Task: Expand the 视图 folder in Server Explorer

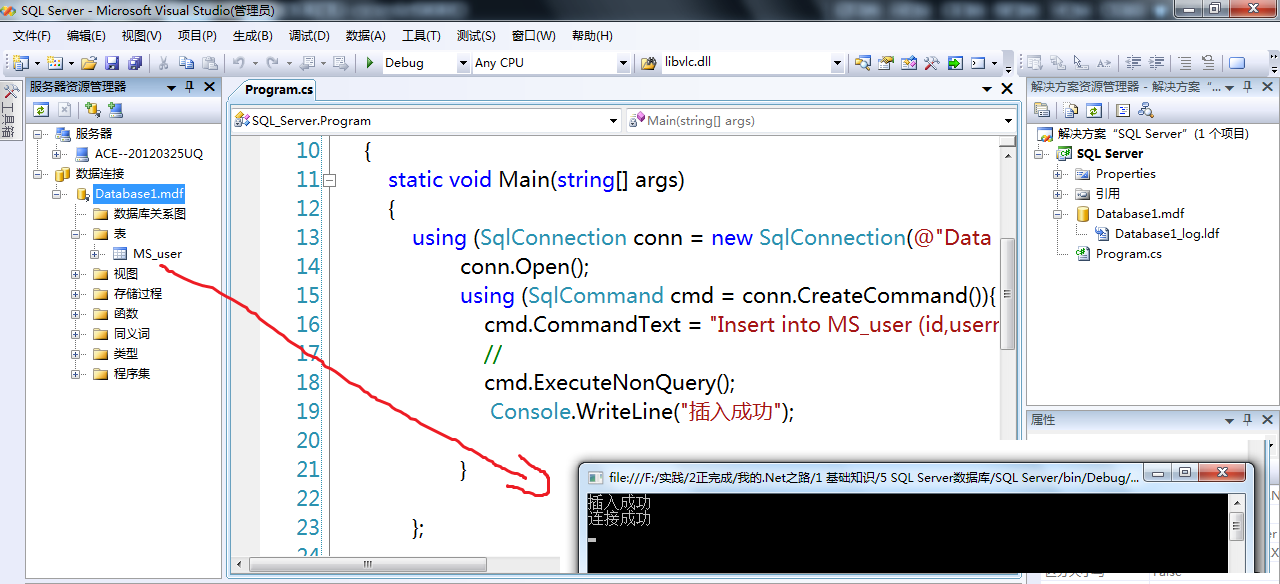Action: 76,274
